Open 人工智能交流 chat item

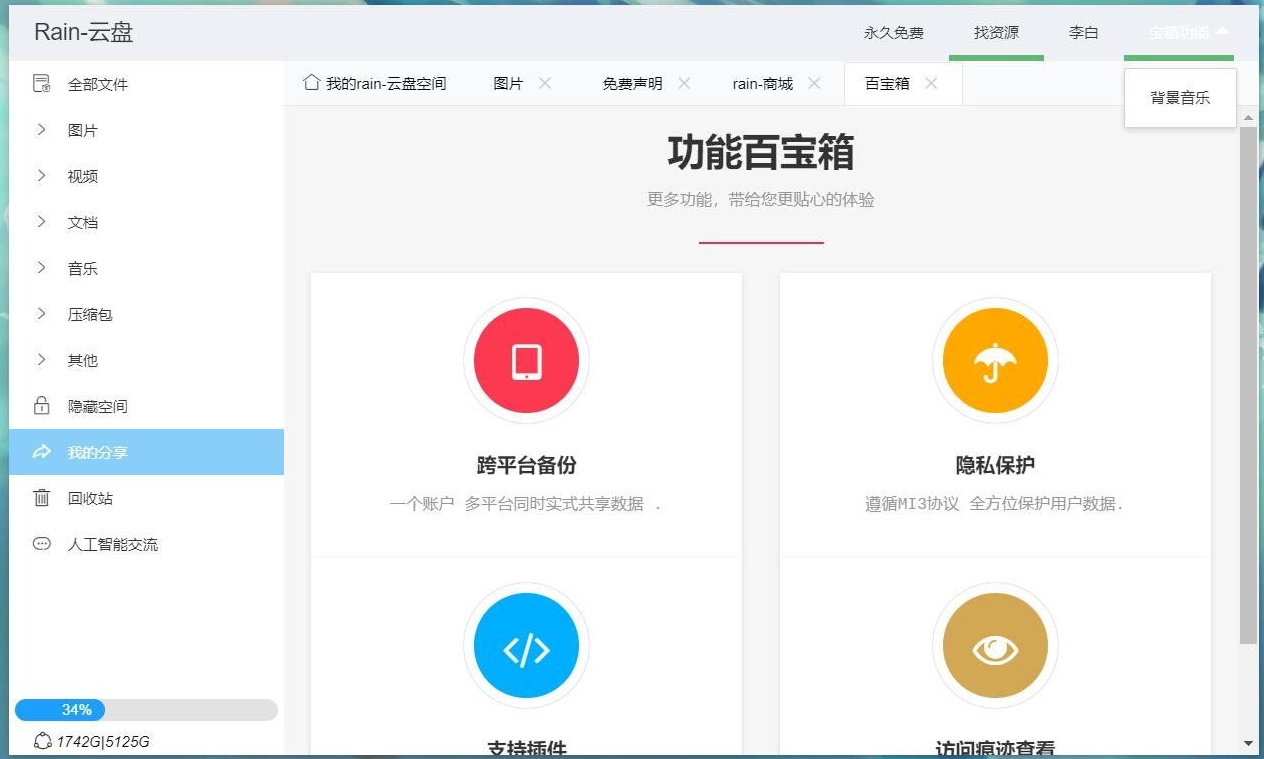click(112, 544)
